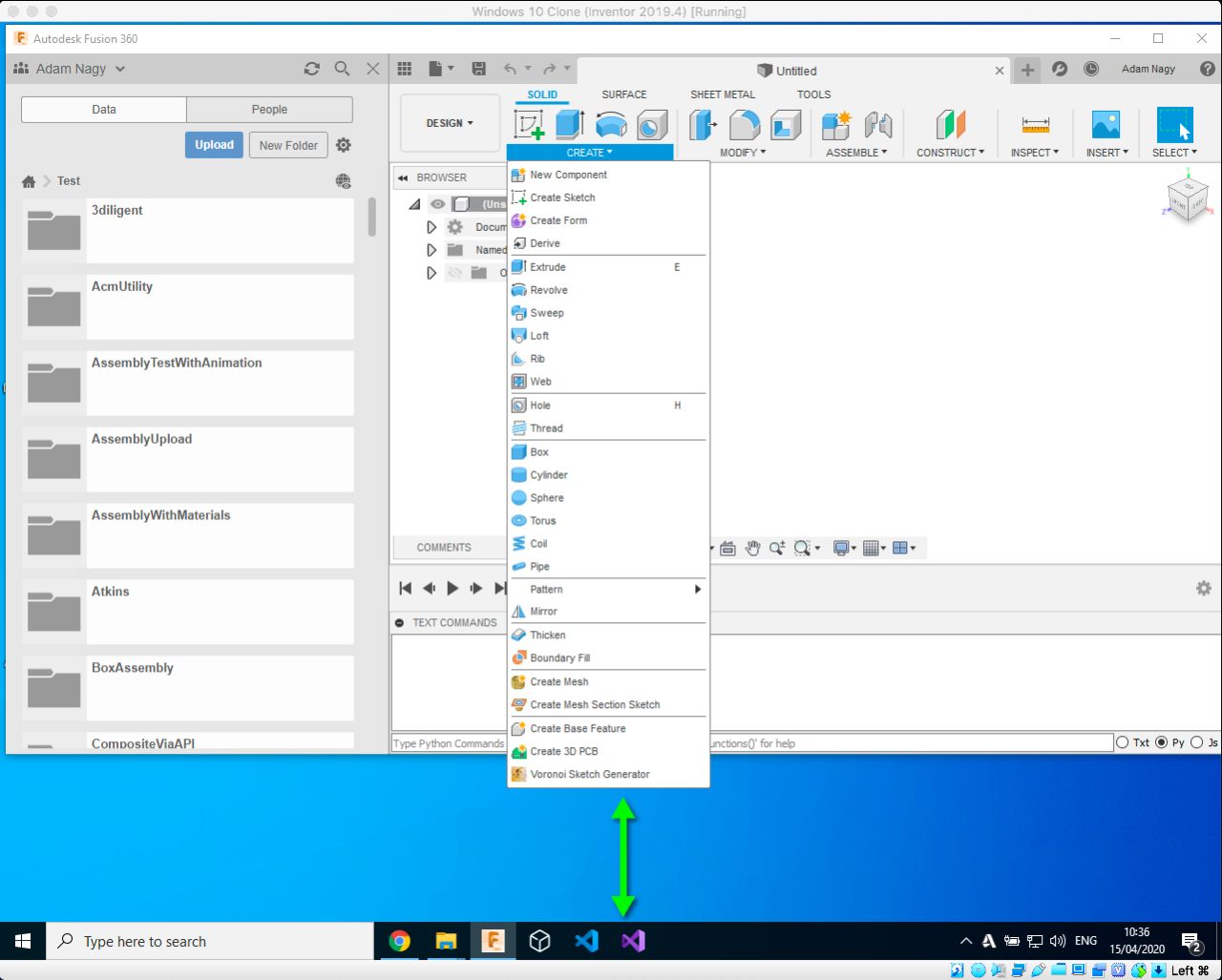Screen dimensions: 1222x980
Task: Open timeline settings gear
Action: (1204, 589)
